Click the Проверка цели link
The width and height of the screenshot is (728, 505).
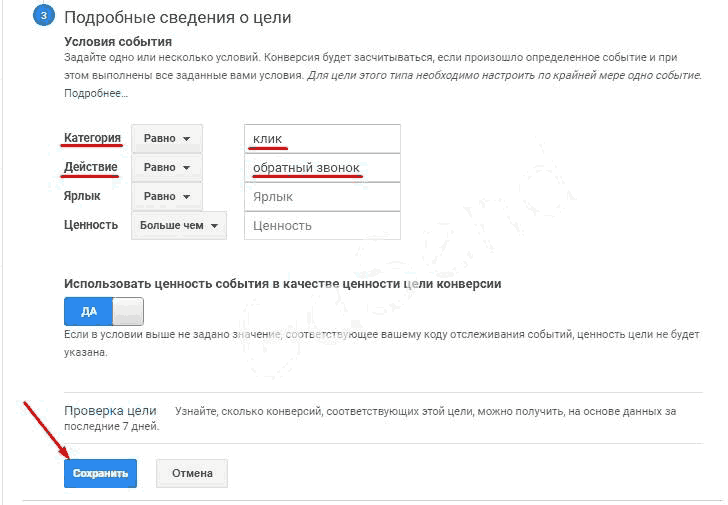[110, 411]
